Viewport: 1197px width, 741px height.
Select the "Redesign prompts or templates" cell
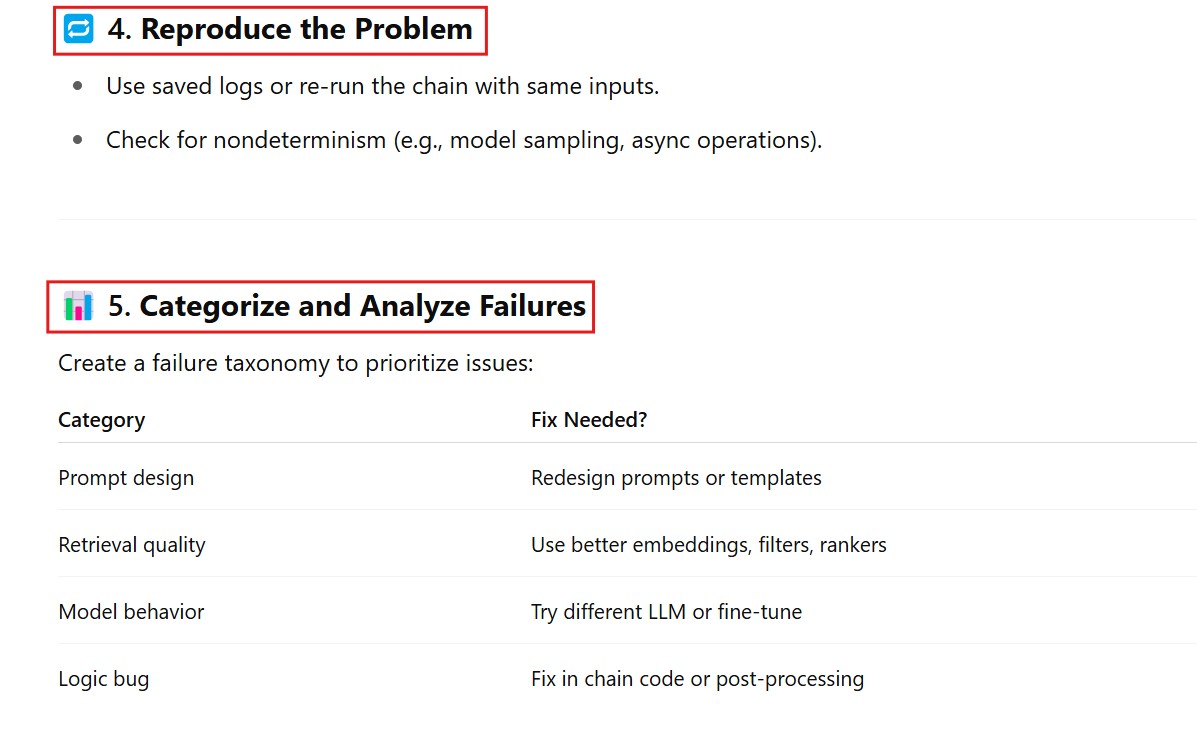click(x=676, y=478)
